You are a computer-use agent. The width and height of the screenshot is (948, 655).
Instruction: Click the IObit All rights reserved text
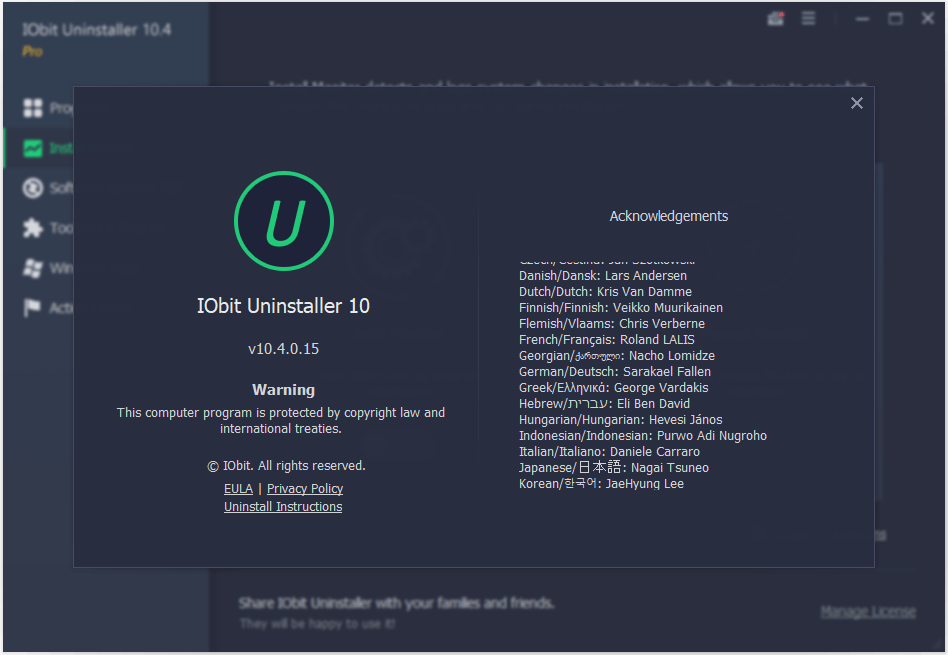[287, 466]
